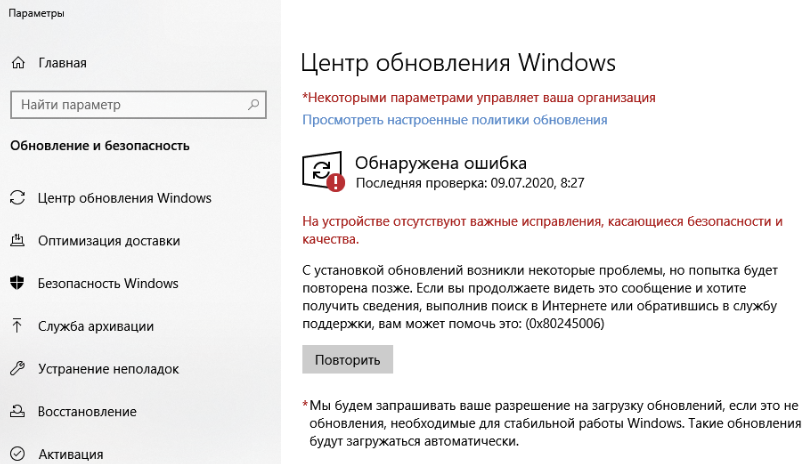Click the update error status icon
The image size is (809, 464).
point(323,171)
